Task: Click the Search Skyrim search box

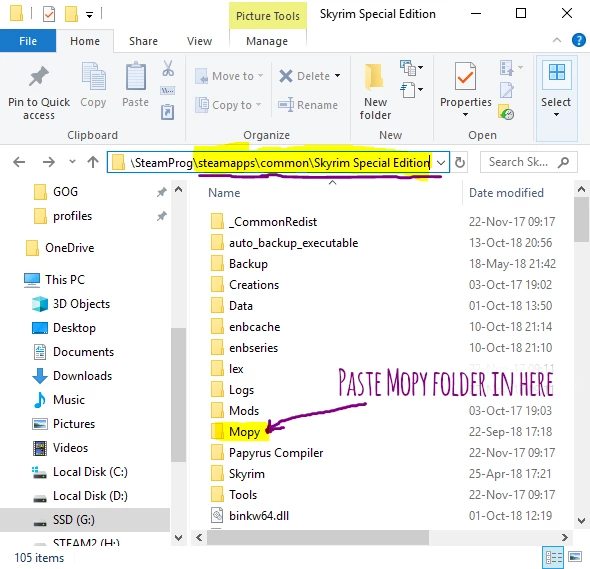Action: 528,162
